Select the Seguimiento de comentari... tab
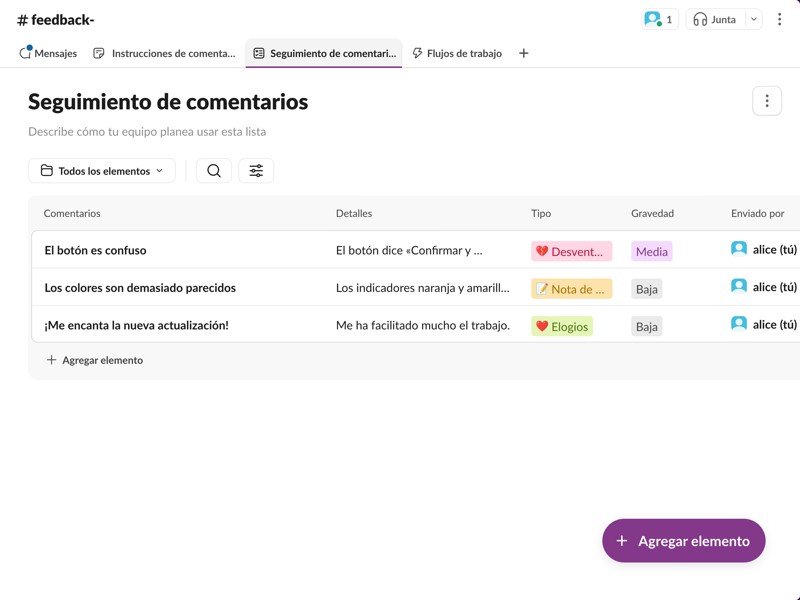This screenshot has width=800, height=600. [324, 53]
